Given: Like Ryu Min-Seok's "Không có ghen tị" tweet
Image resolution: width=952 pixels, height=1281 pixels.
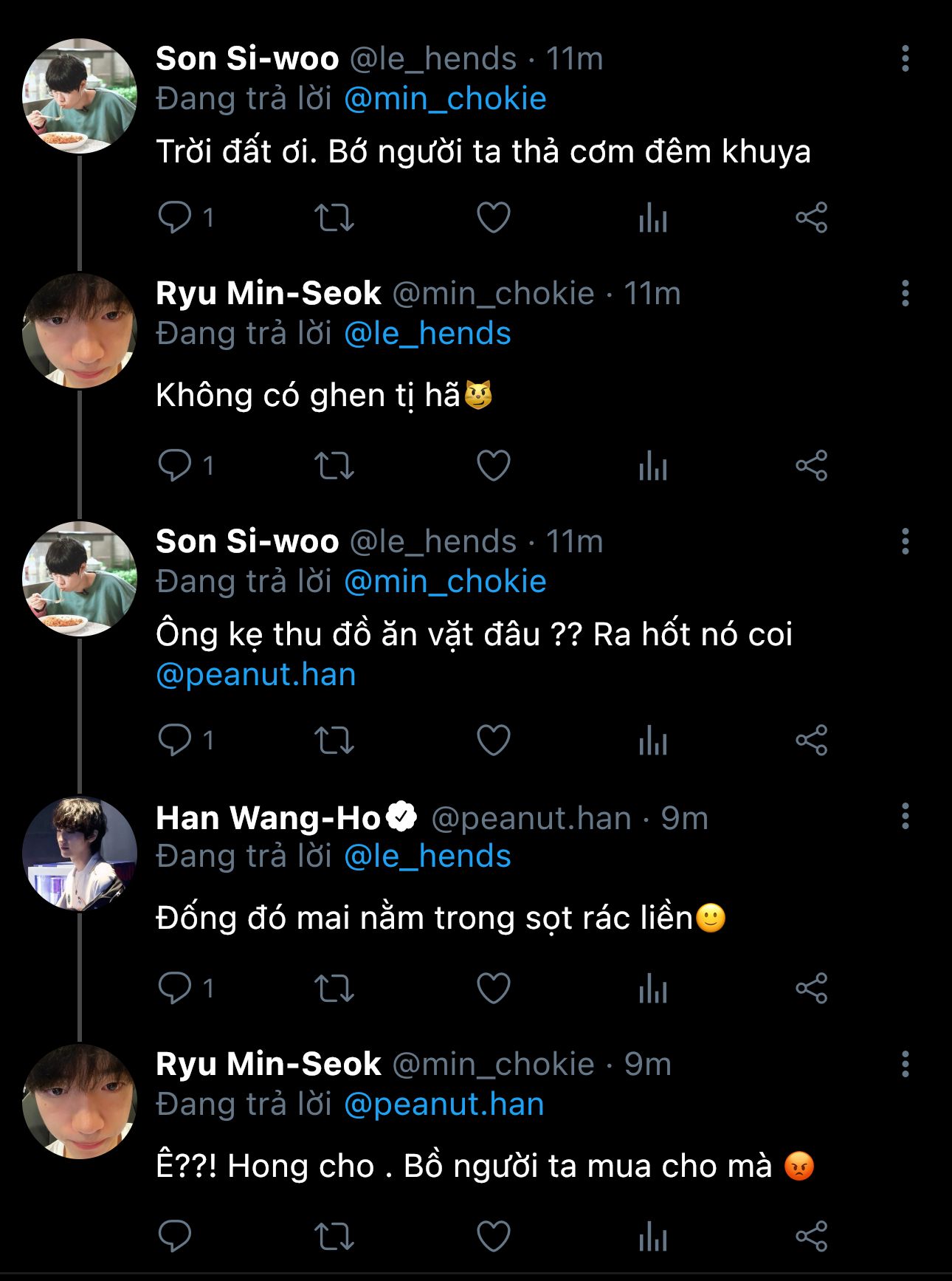Looking at the screenshot, I should 493,466.
